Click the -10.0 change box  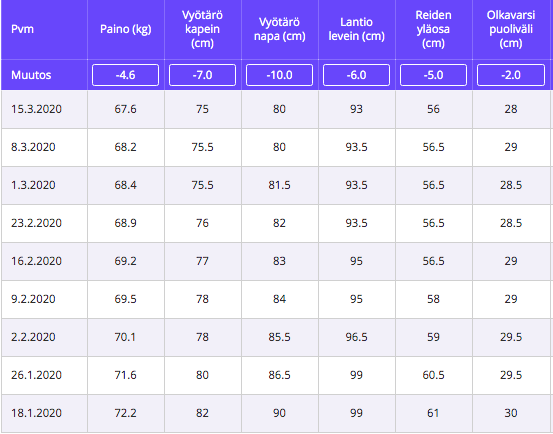[x=279, y=75]
